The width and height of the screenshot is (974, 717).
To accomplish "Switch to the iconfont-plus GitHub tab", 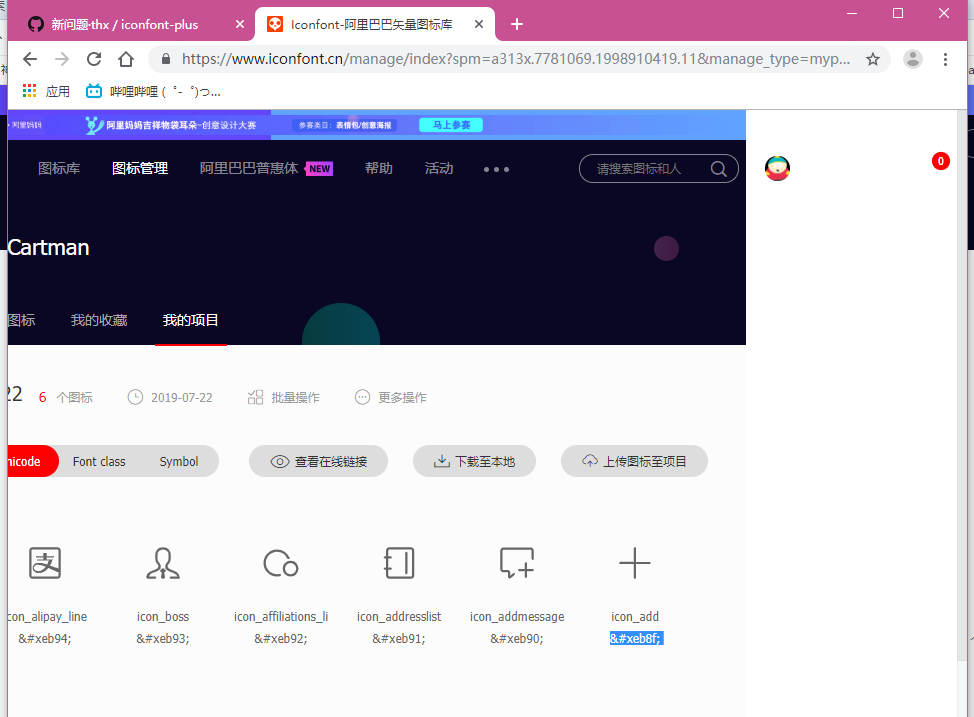I will coord(127,24).
